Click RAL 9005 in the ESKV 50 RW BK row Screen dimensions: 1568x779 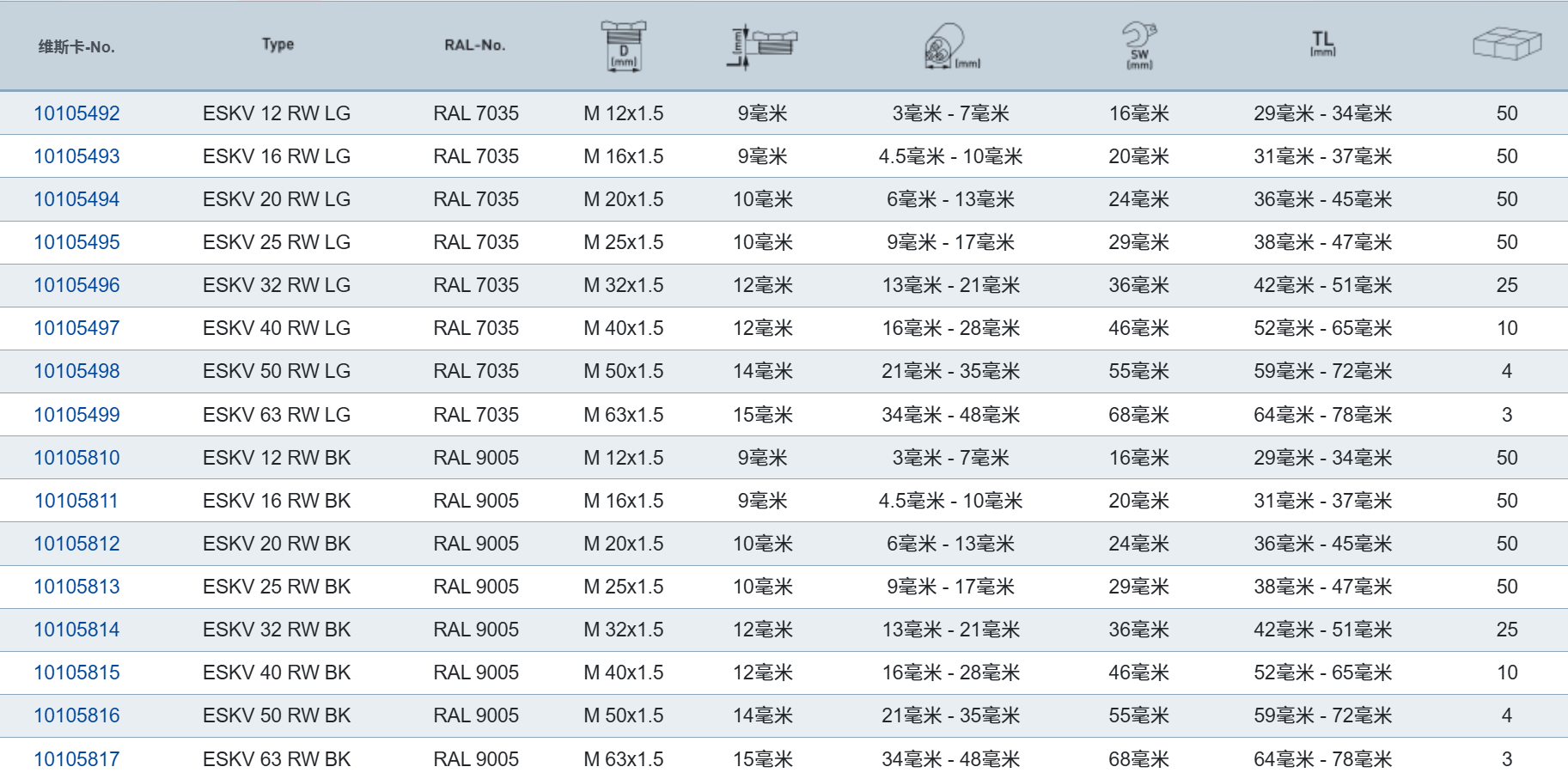click(x=476, y=715)
